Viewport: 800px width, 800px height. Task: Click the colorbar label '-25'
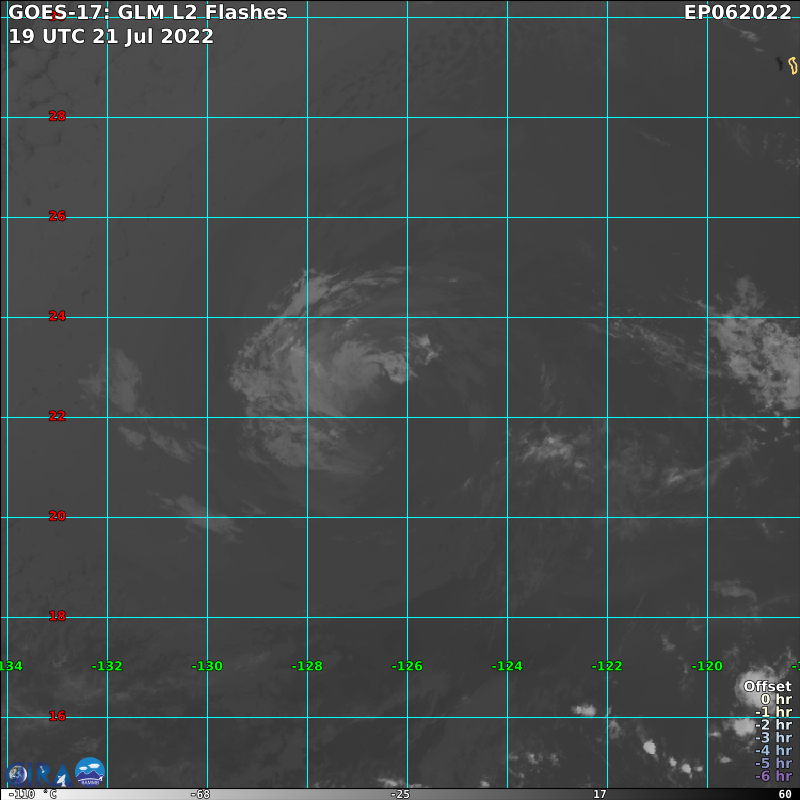click(x=400, y=794)
